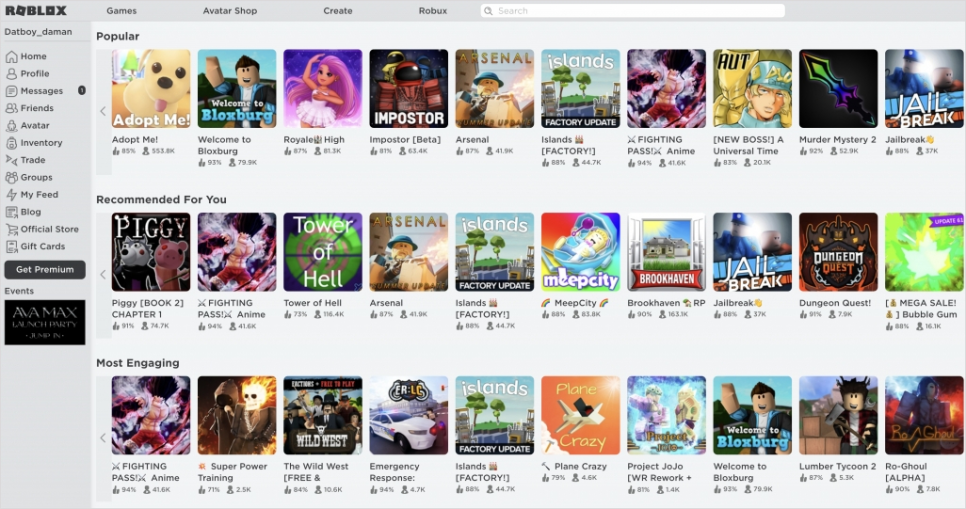Click the Get Premium button

point(45,269)
